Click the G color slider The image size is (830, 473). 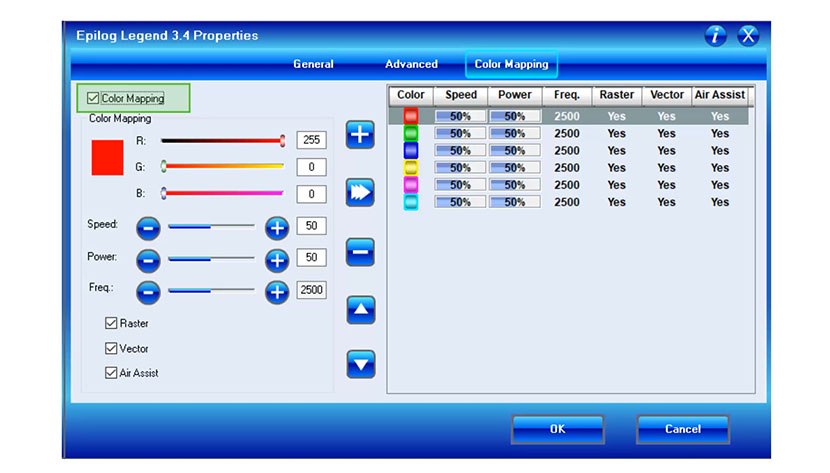tap(223, 167)
